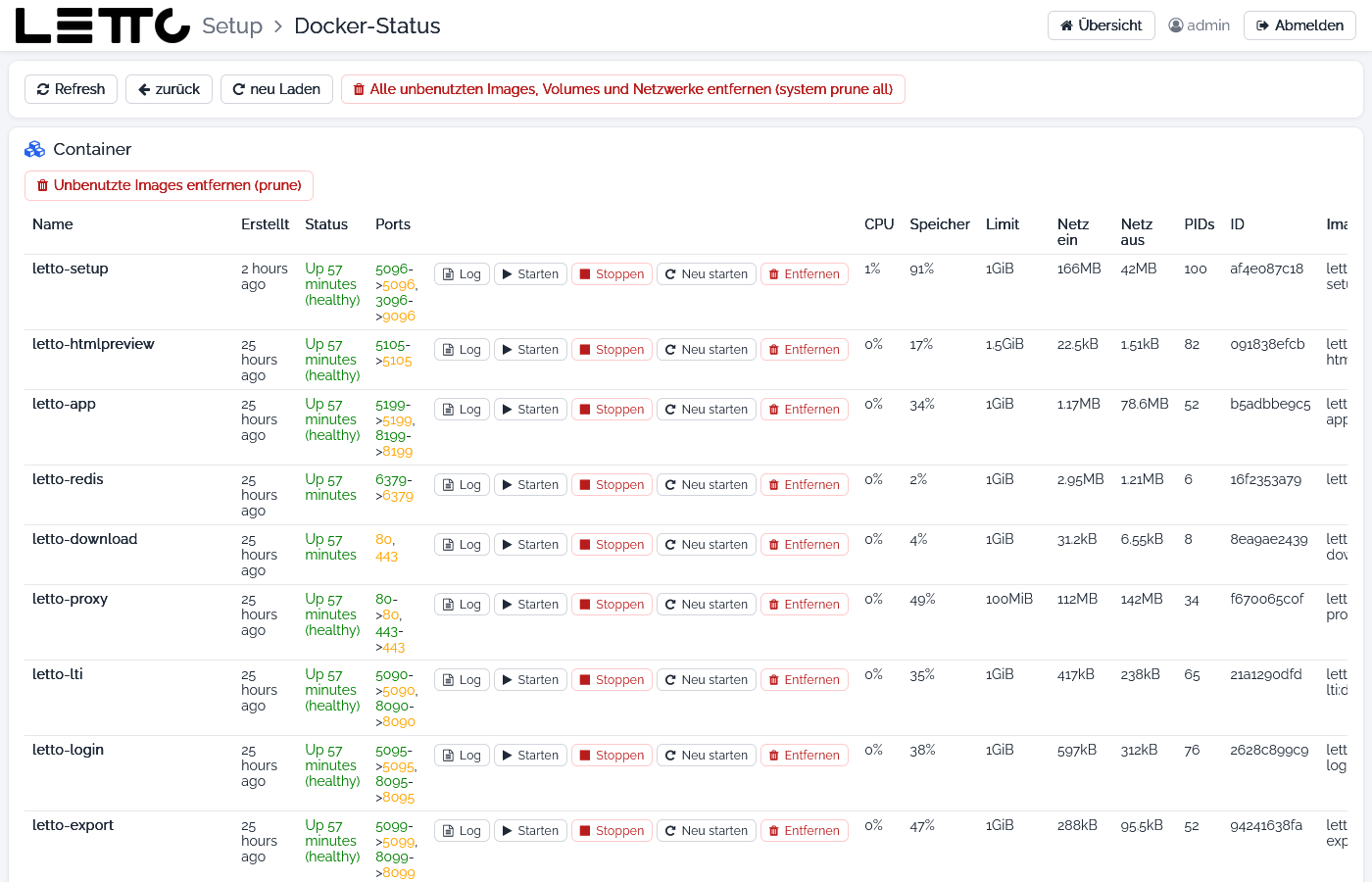
Task: Start the letto-download container
Action: coord(530,545)
